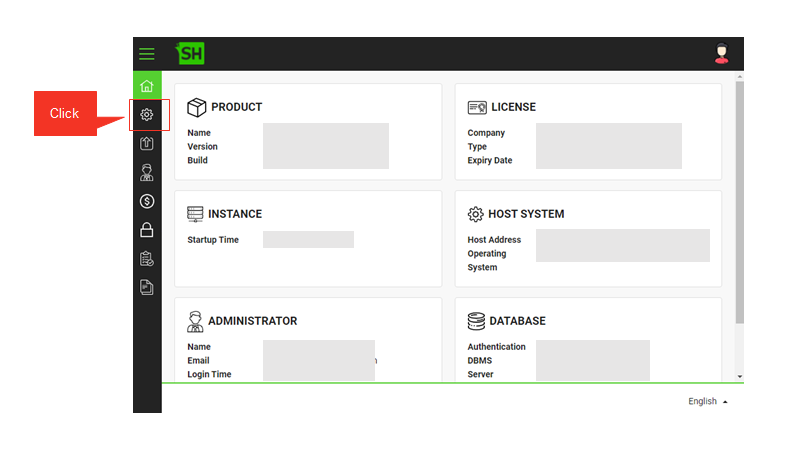Go to the Home sidebar icon
The height and width of the screenshot is (450, 800).
coord(147,86)
